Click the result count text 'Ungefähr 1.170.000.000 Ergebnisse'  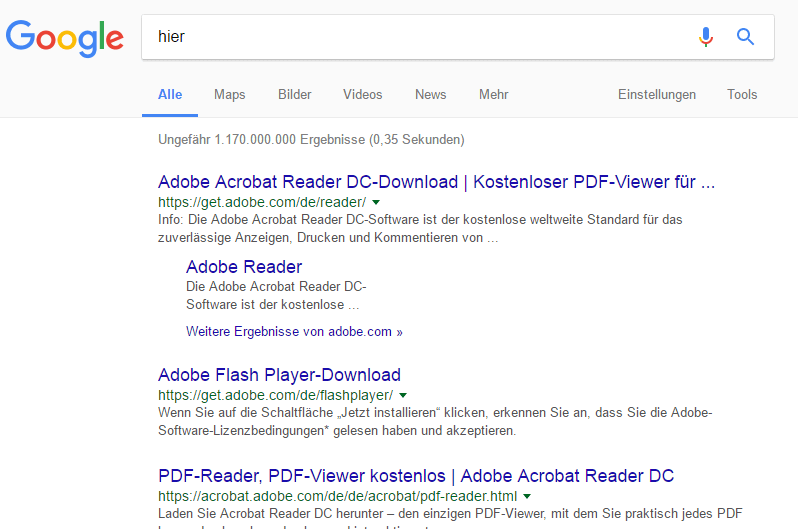pyautogui.click(x=262, y=139)
